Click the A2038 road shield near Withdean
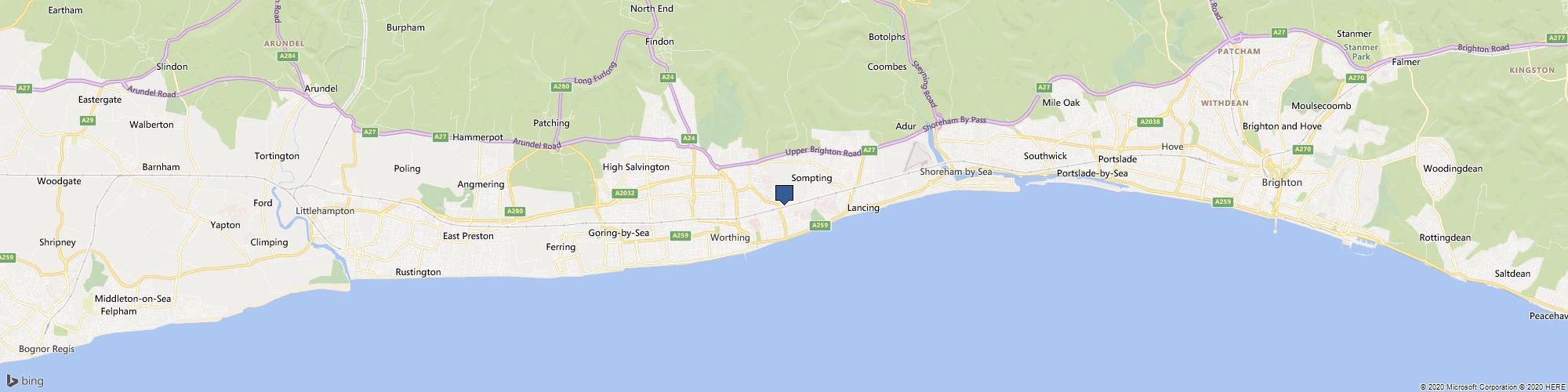Screen dimensions: 1568x392 (1150, 122)
